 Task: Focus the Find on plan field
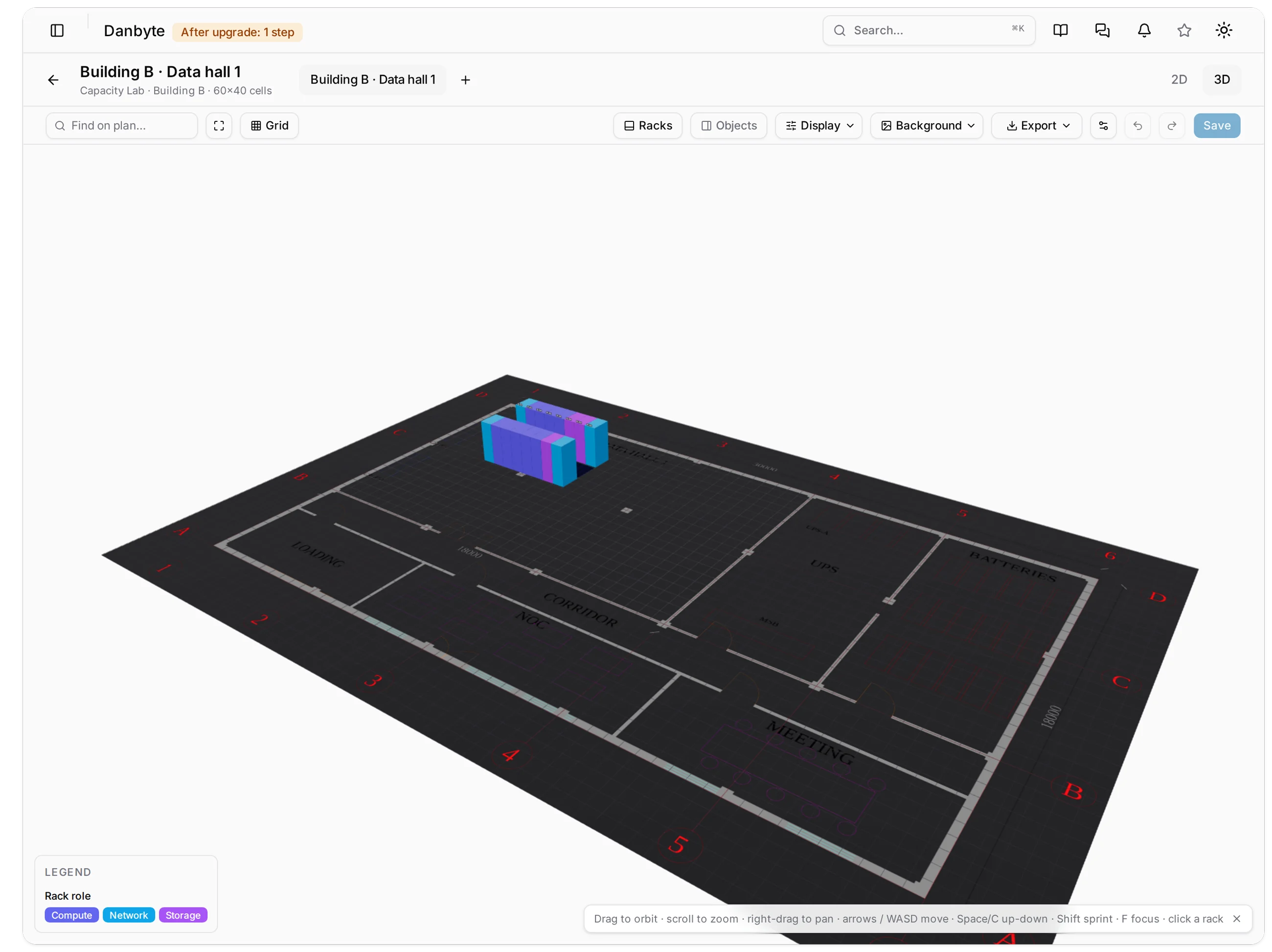121,125
